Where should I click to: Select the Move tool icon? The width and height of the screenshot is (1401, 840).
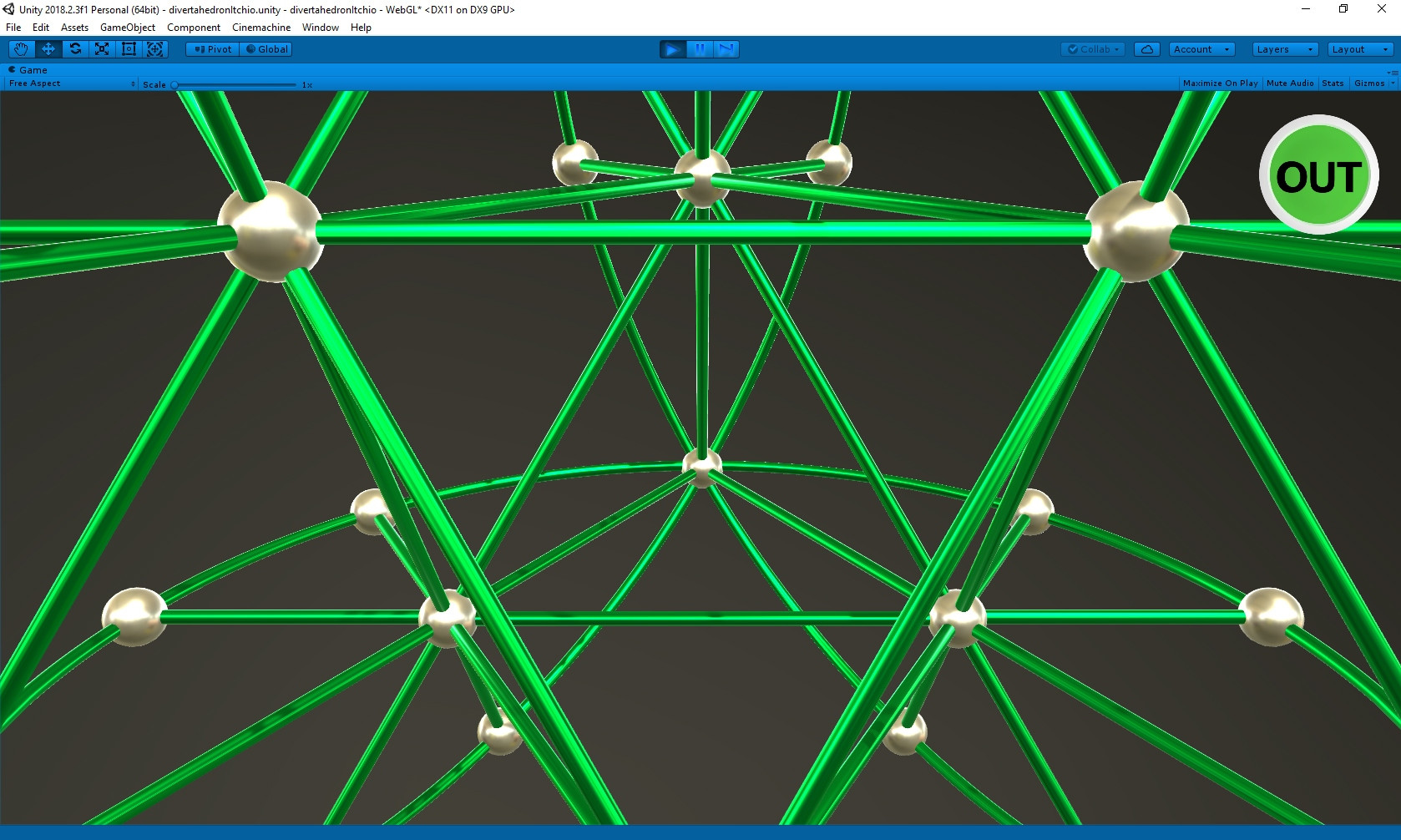(x=48, y=49)
